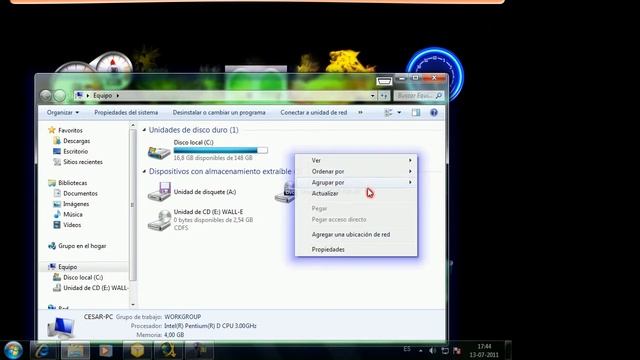Open the view options dropdown arrow
Viewport: 640px width, 360px height.
(399, 113)
